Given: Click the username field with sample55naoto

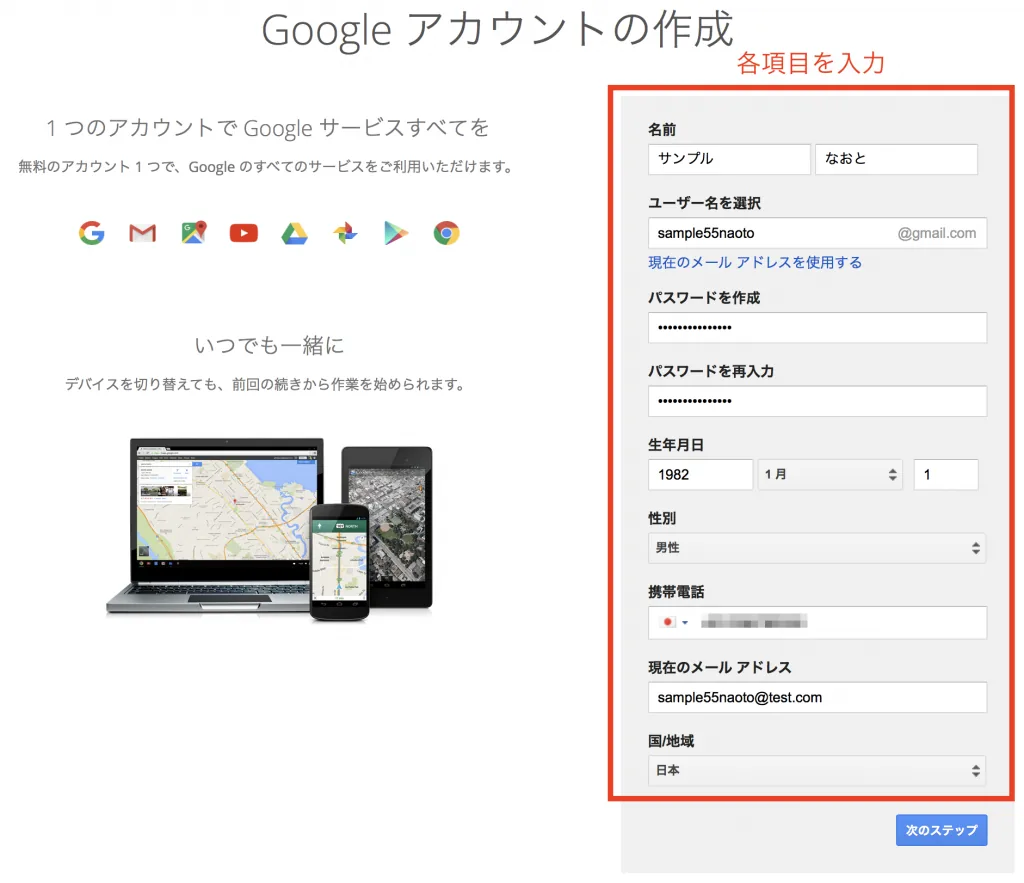Looking at the screenshot, I should pos(818,233).
